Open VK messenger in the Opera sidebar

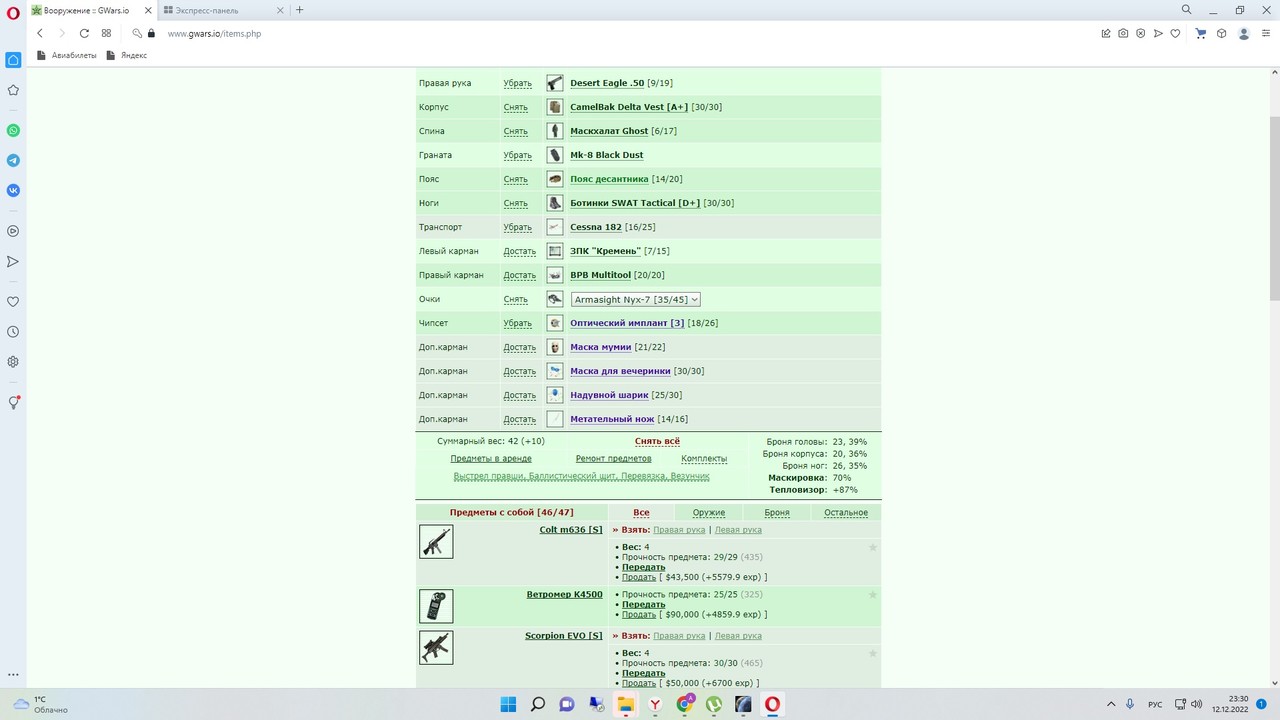[13, 190]
